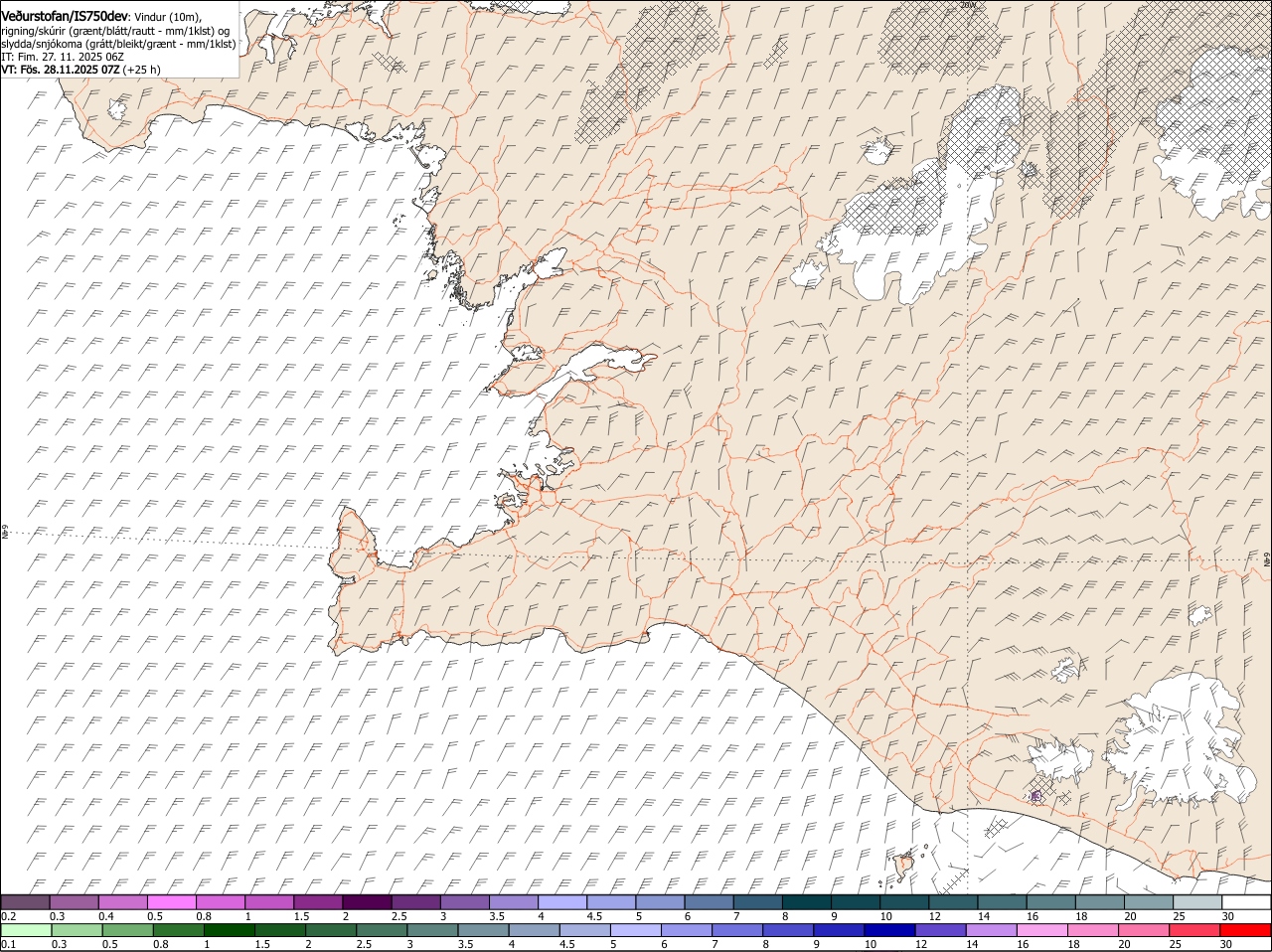Click the 'IT: Fim. 27. 11. 2025 06Z' line
Viewport: 1272px width, 952px height.
pyautogui.click(x=63, y=57)
